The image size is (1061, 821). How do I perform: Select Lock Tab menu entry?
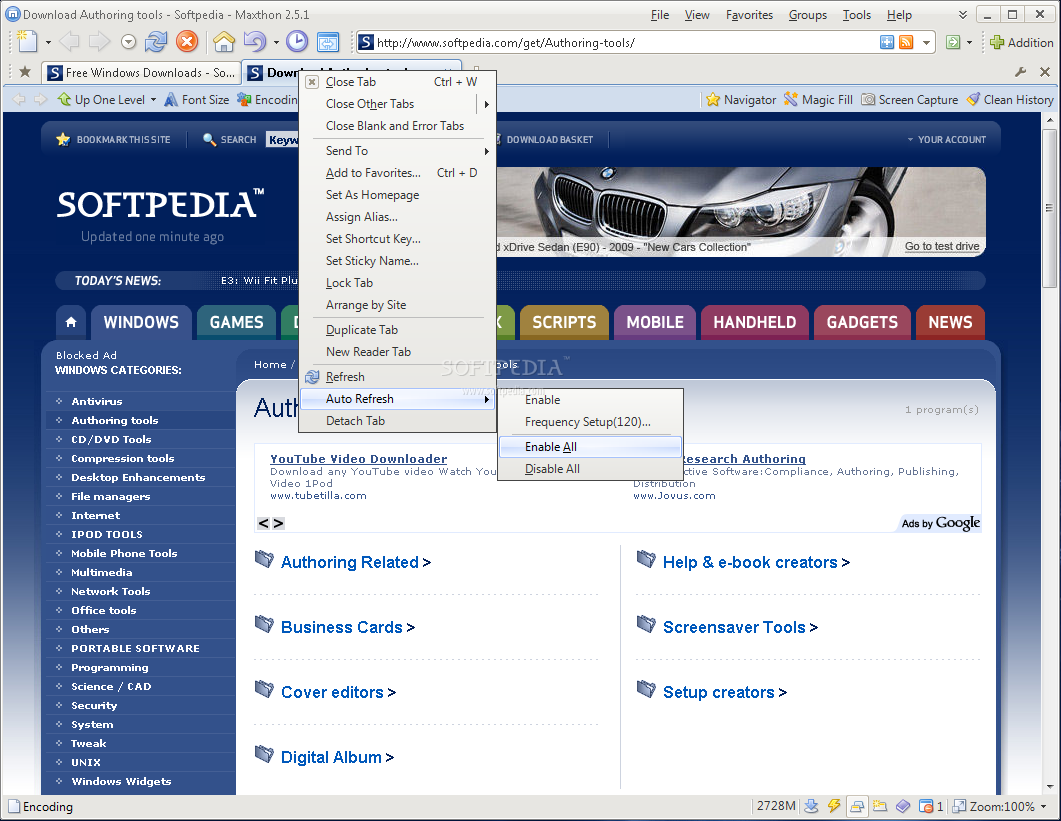click(397, 282)
